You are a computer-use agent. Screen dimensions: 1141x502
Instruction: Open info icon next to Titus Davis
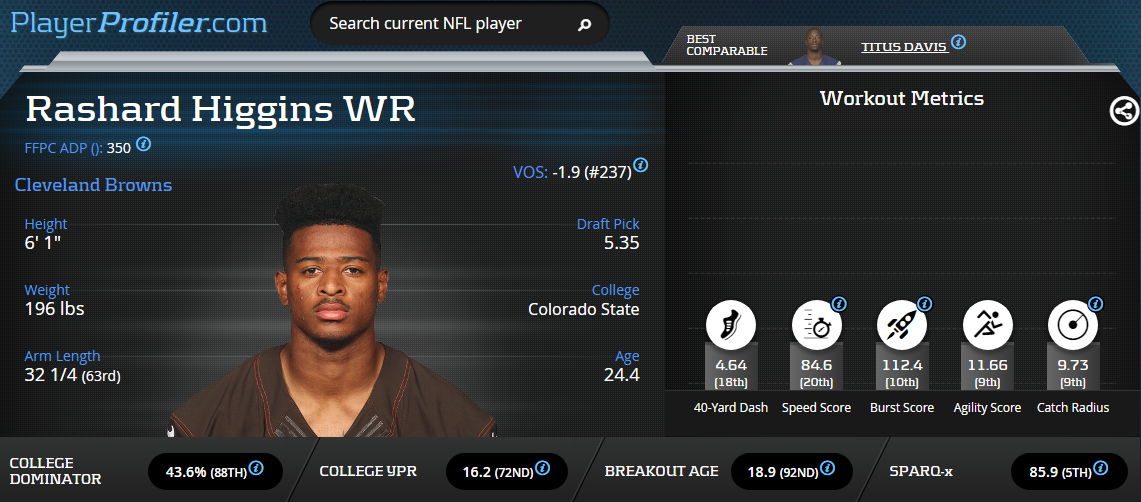(958, 41)
